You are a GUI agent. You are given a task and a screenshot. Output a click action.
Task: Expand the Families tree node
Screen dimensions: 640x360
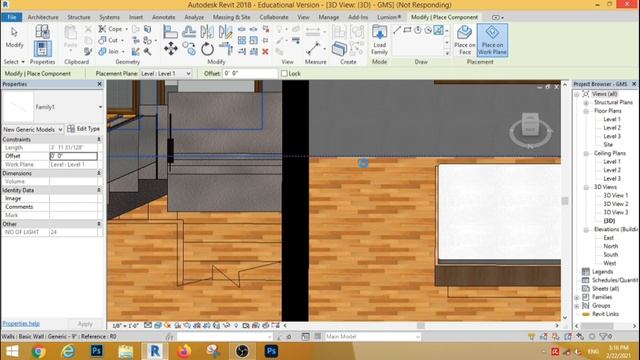point(577,297)
